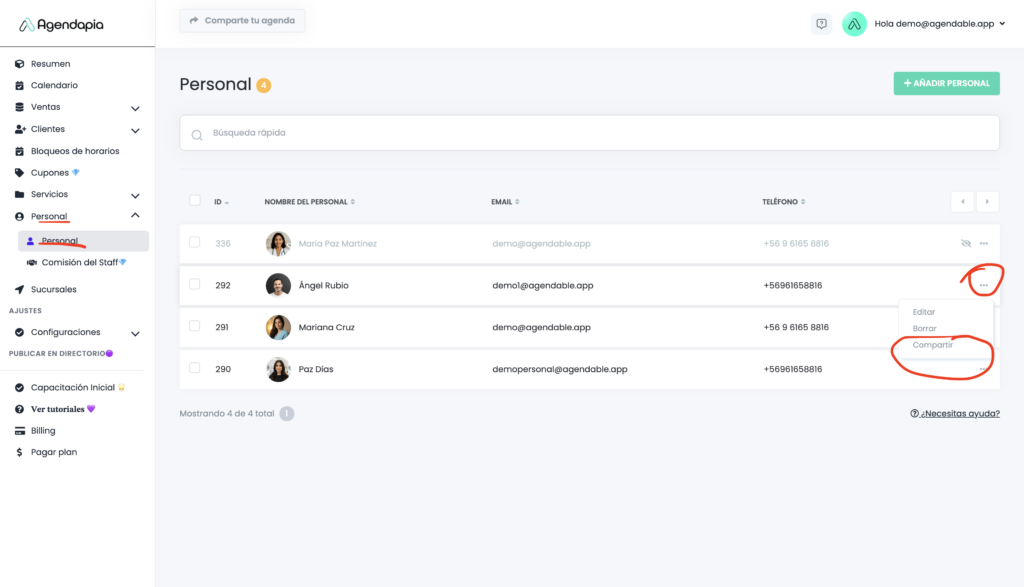Toggle hidden-eye icon for María Paz Martínez

pos(965,243)
